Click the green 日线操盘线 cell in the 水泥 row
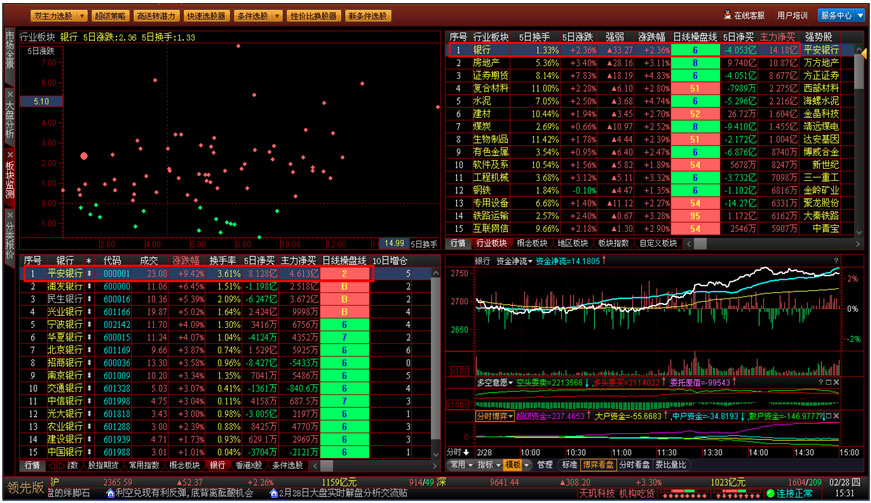This screenshot has height=503, width=871. pos(695,101)
